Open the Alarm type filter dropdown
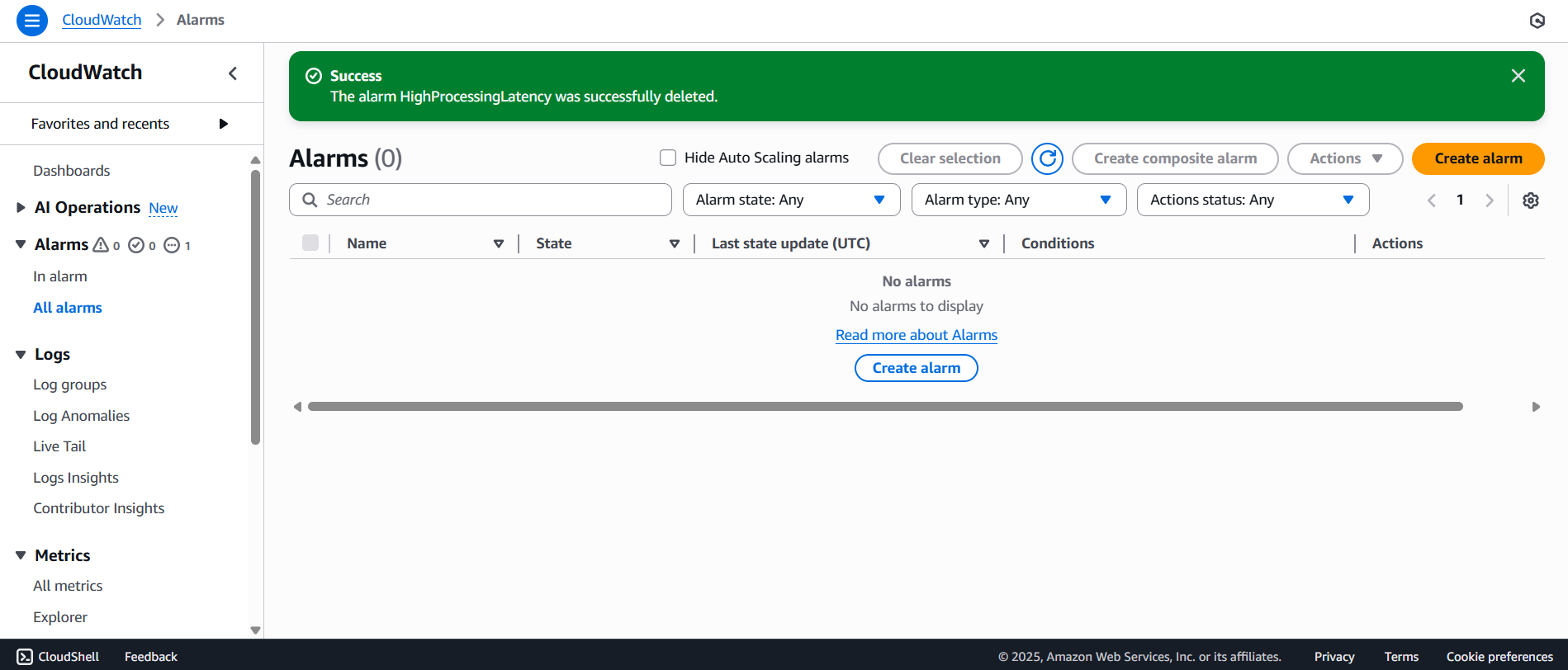Screen dimensions: 1568x670 pos(1018,200)
